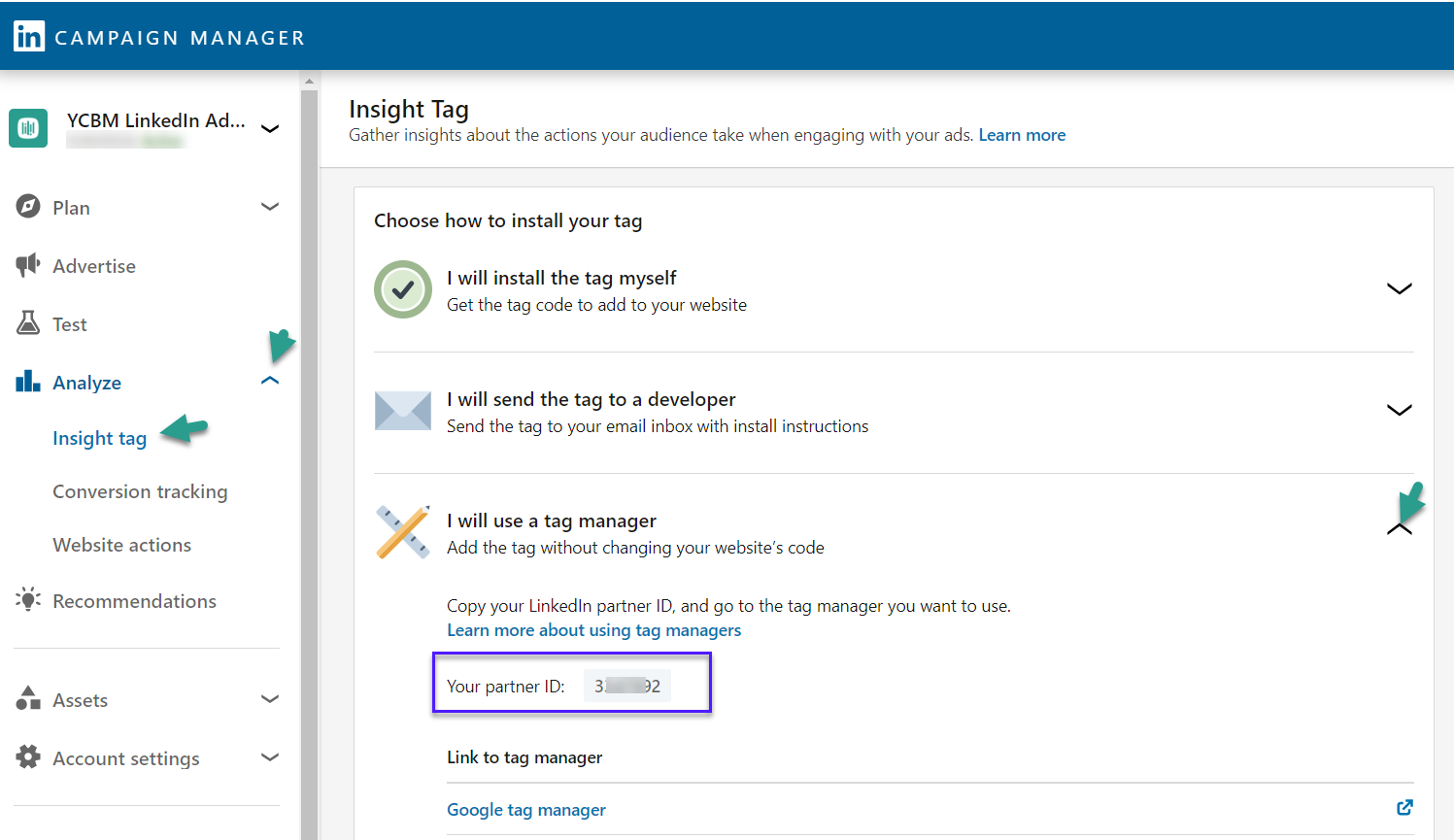This screenshot has height=840, width=1454.
Task: Click the partner ID value field
Action: tap(627, 686)
